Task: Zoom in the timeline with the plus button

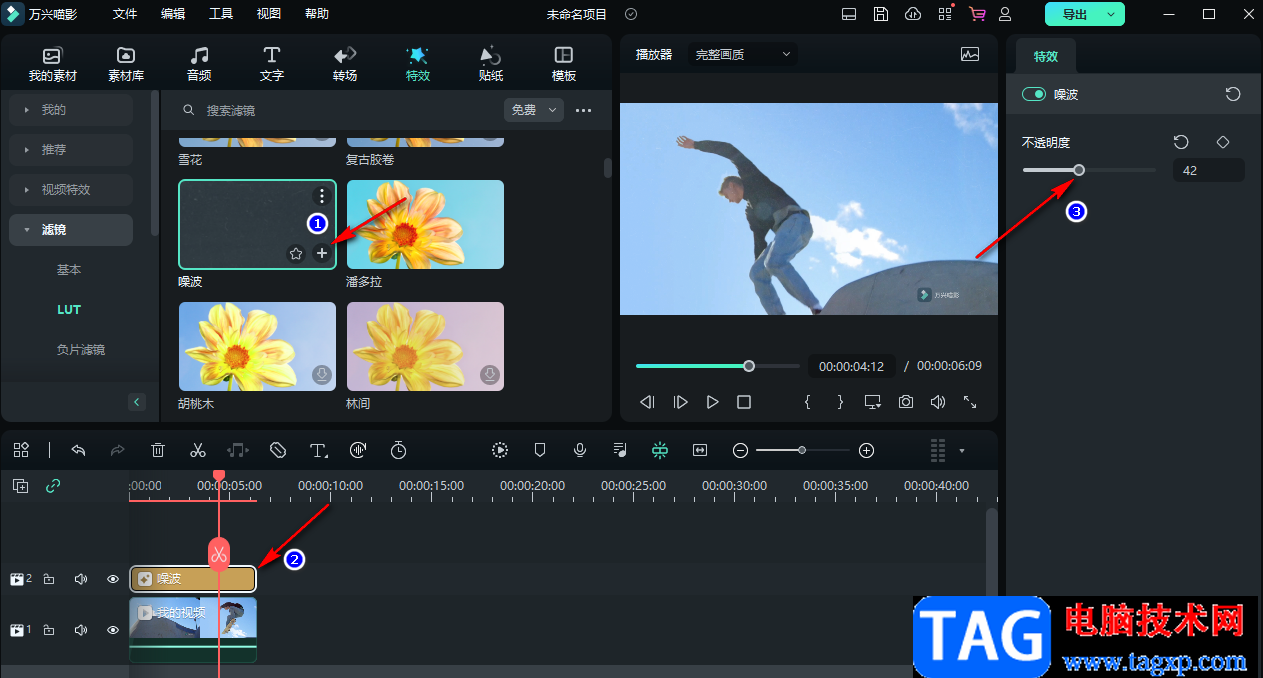Action: (x=867, y=451)
